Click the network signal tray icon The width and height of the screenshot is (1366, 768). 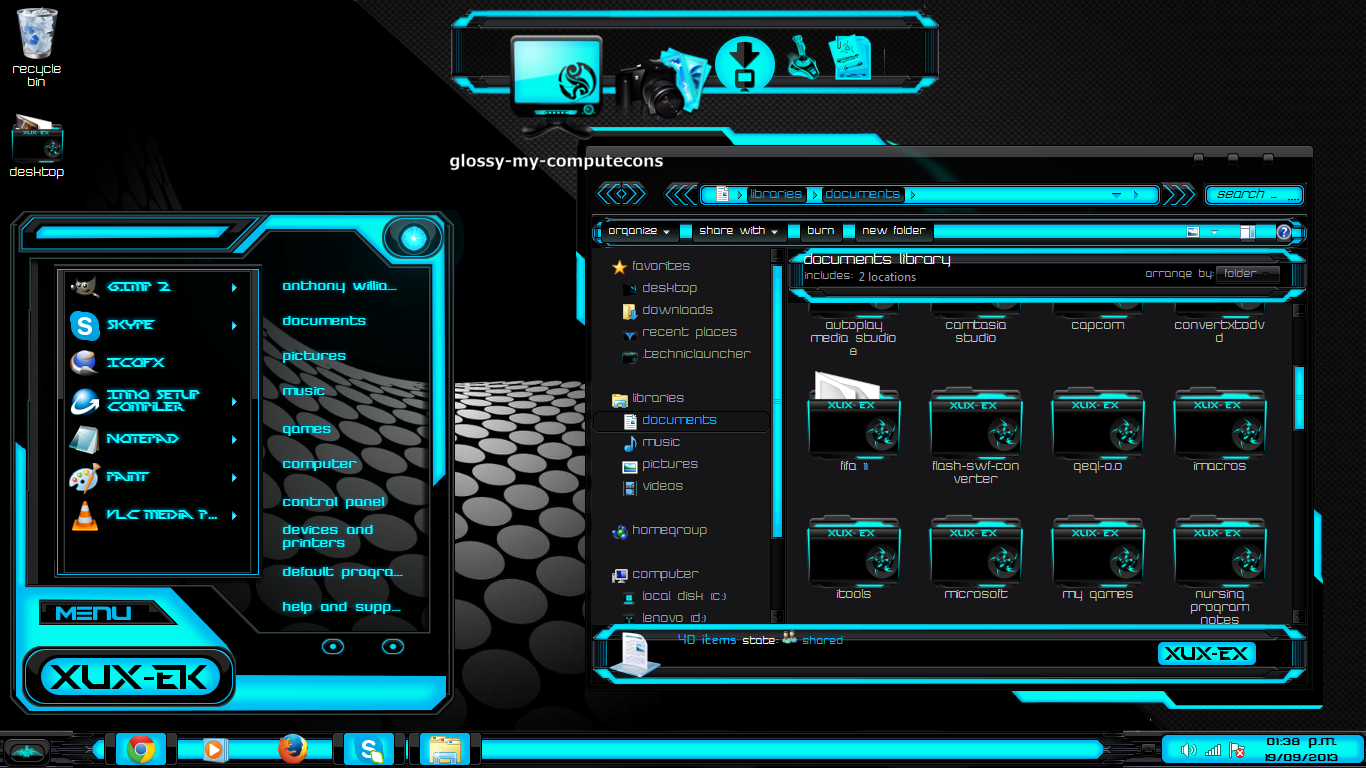pyautogui.click(x=1213, y=750)
